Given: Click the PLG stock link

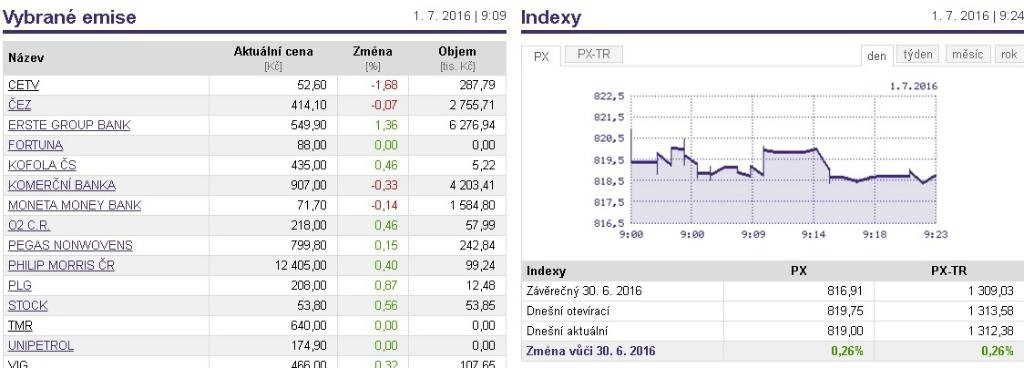Looking at the screenshot, I should tap(20, 286).
